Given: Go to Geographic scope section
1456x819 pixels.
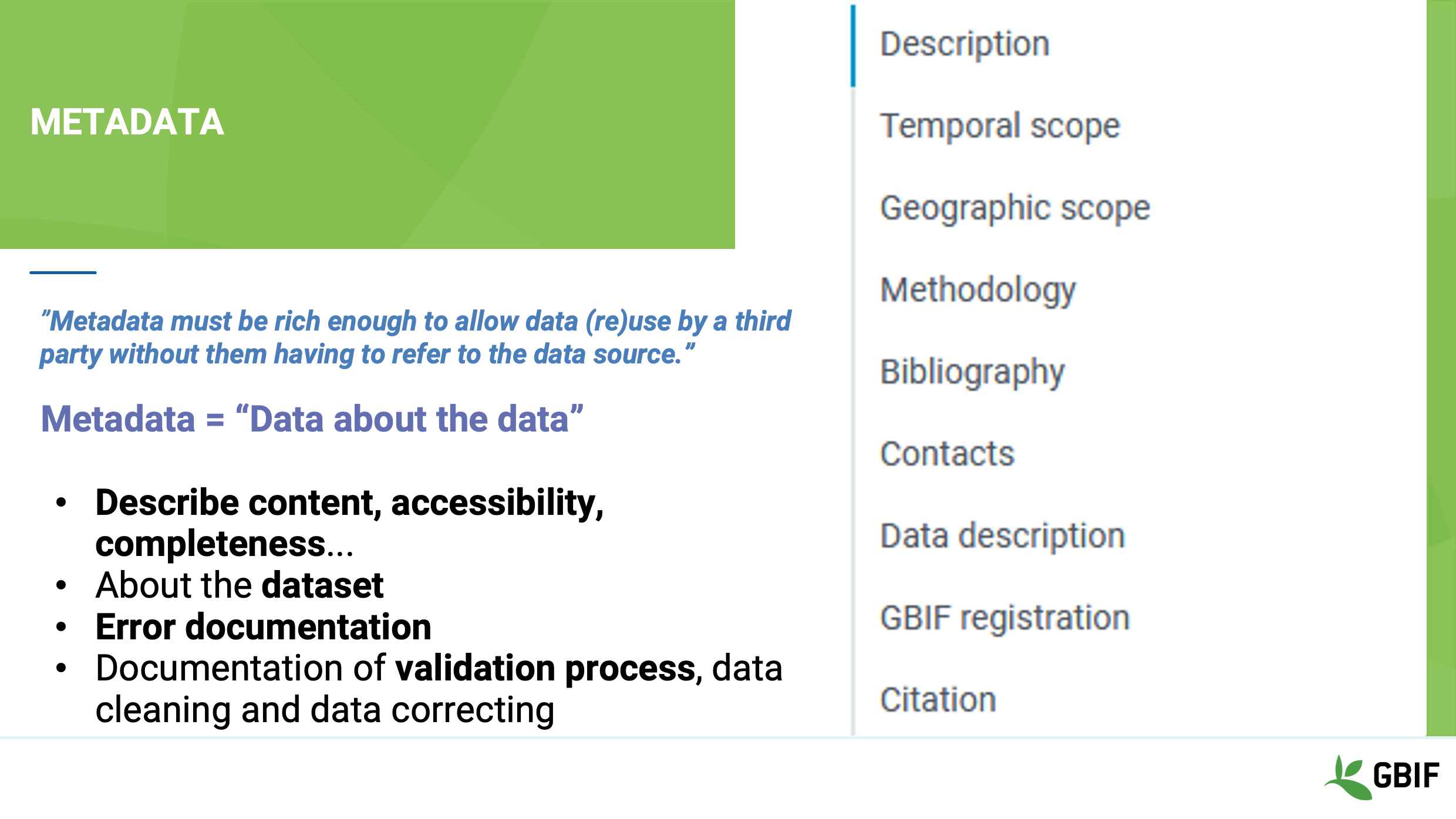Looking at the screenshot, I should pos(1015,208).
